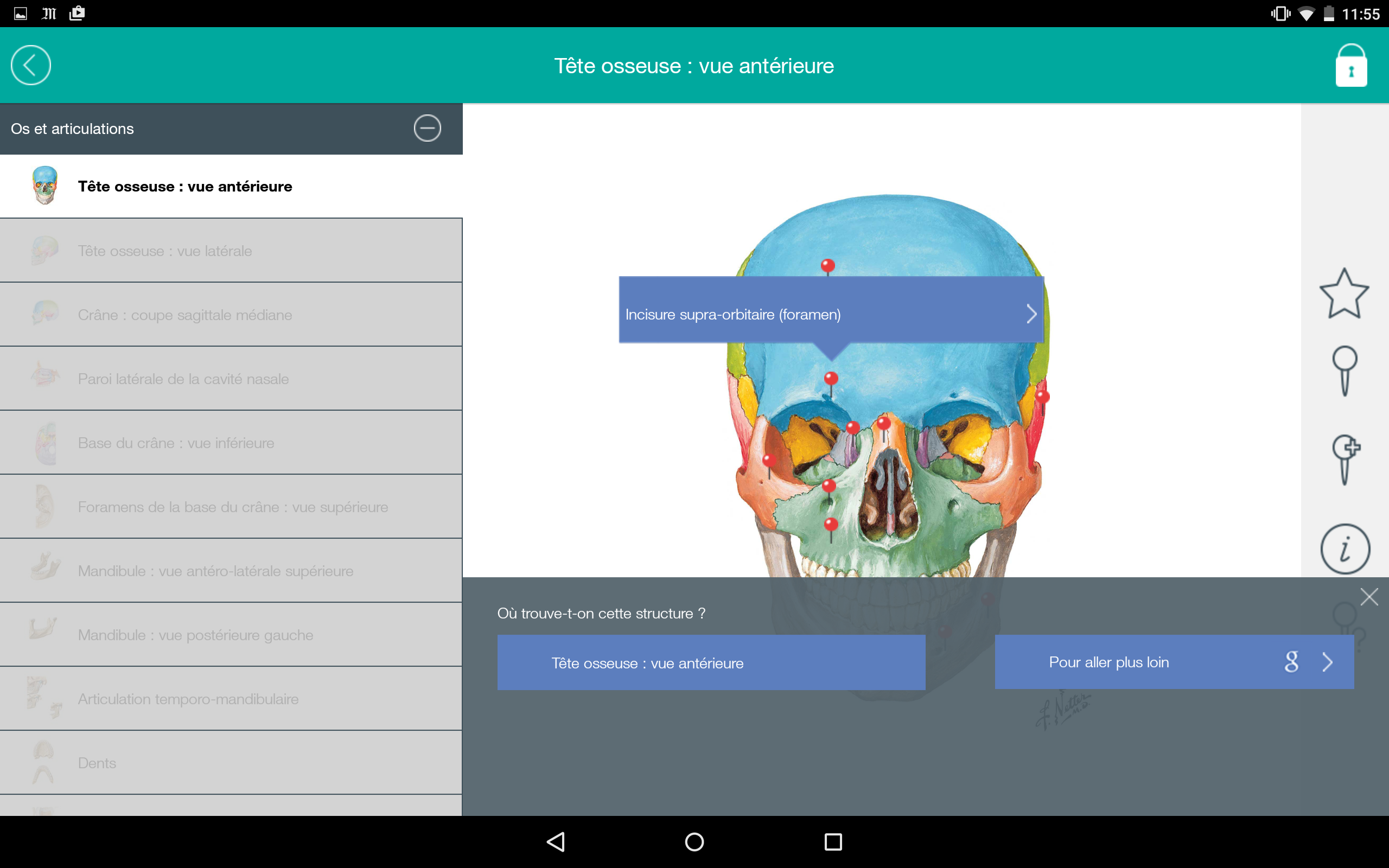Open the lock purchase icon
This screenshot has width=1389, height=868.
pos(1351,66)
